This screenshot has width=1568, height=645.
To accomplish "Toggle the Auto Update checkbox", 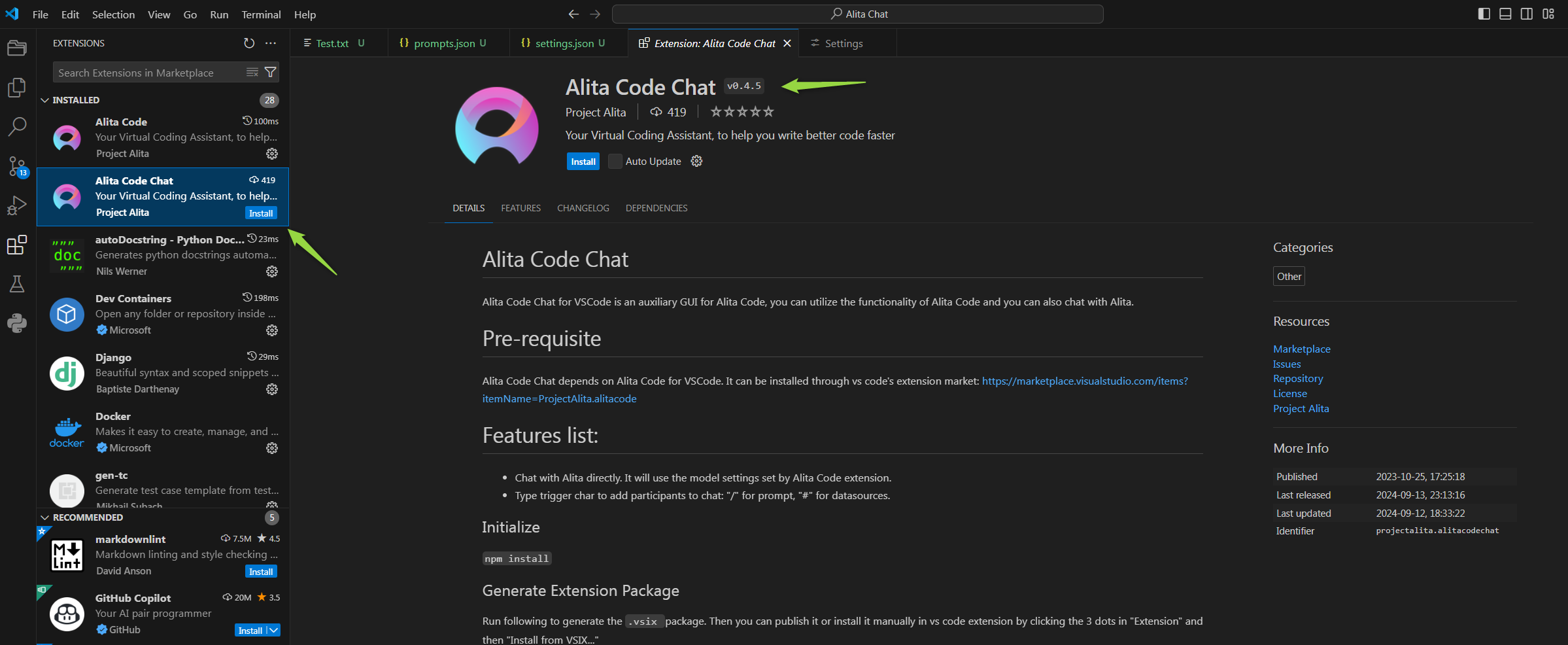I will [615, 161].
